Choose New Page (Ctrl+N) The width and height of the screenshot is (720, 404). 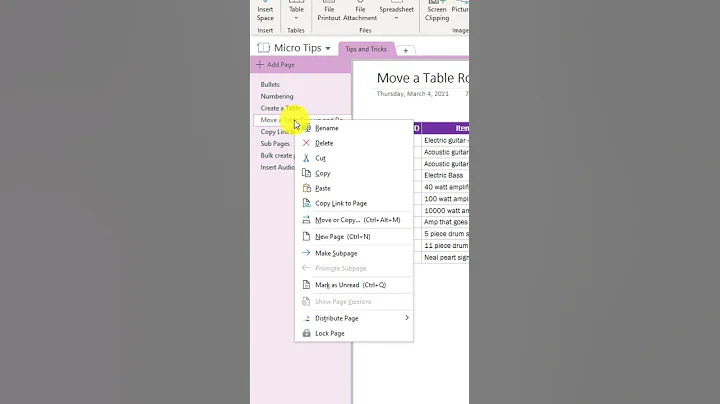click(x=354, y=236)
